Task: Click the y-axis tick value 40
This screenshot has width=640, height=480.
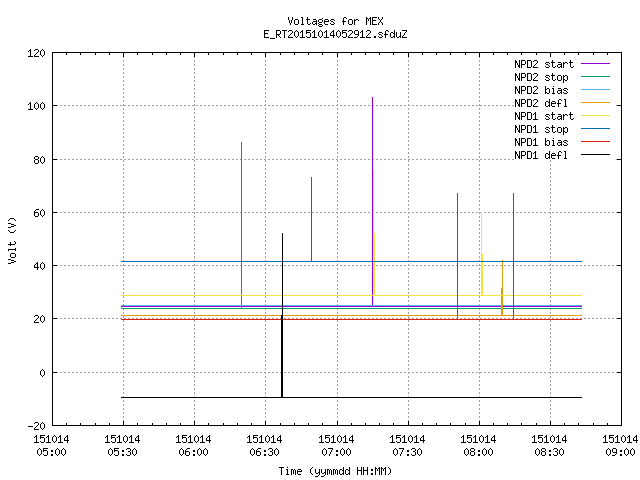Action: tap(39, 266)
